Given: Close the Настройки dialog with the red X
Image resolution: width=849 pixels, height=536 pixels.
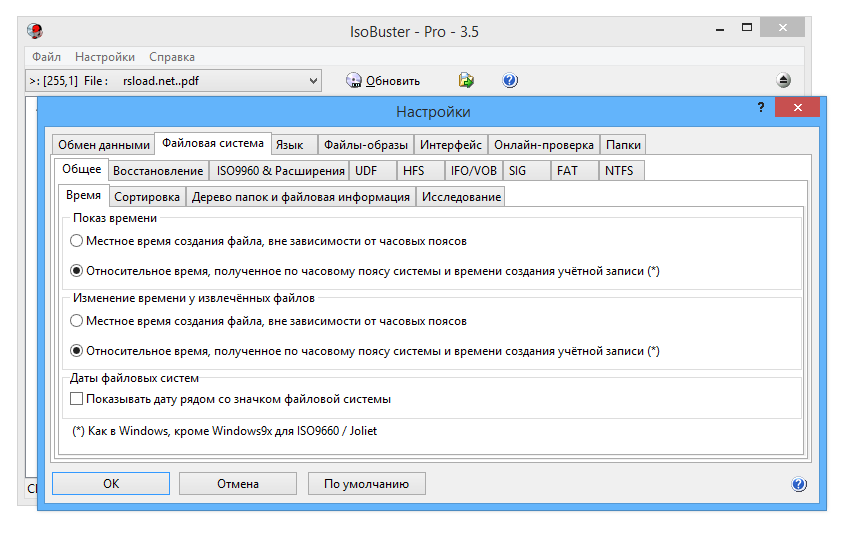Looking at the screenshot, I should click(x=797, y=107).
